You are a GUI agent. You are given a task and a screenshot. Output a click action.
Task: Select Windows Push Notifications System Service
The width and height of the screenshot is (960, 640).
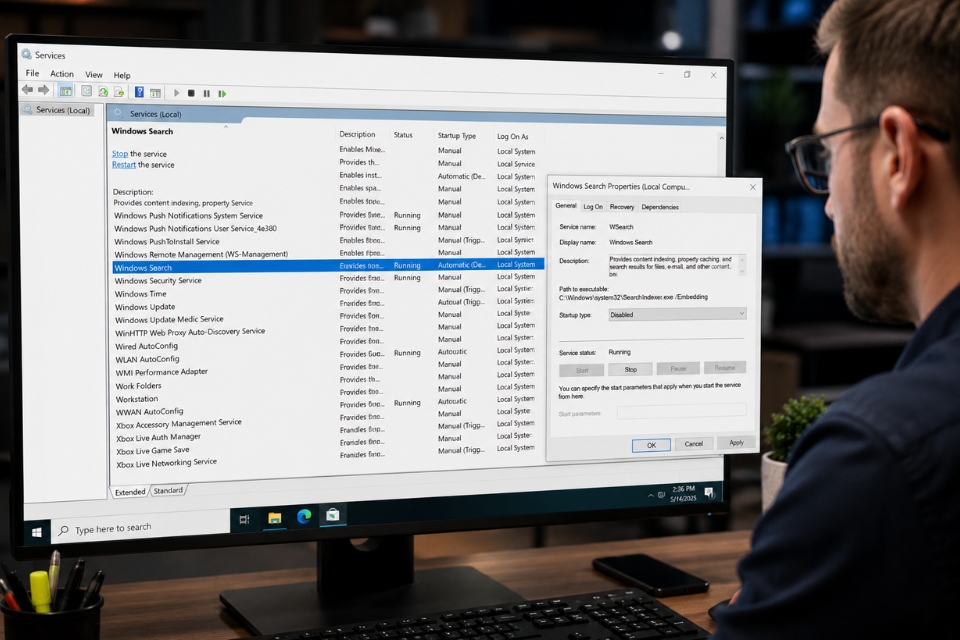(x=188, y=216)
